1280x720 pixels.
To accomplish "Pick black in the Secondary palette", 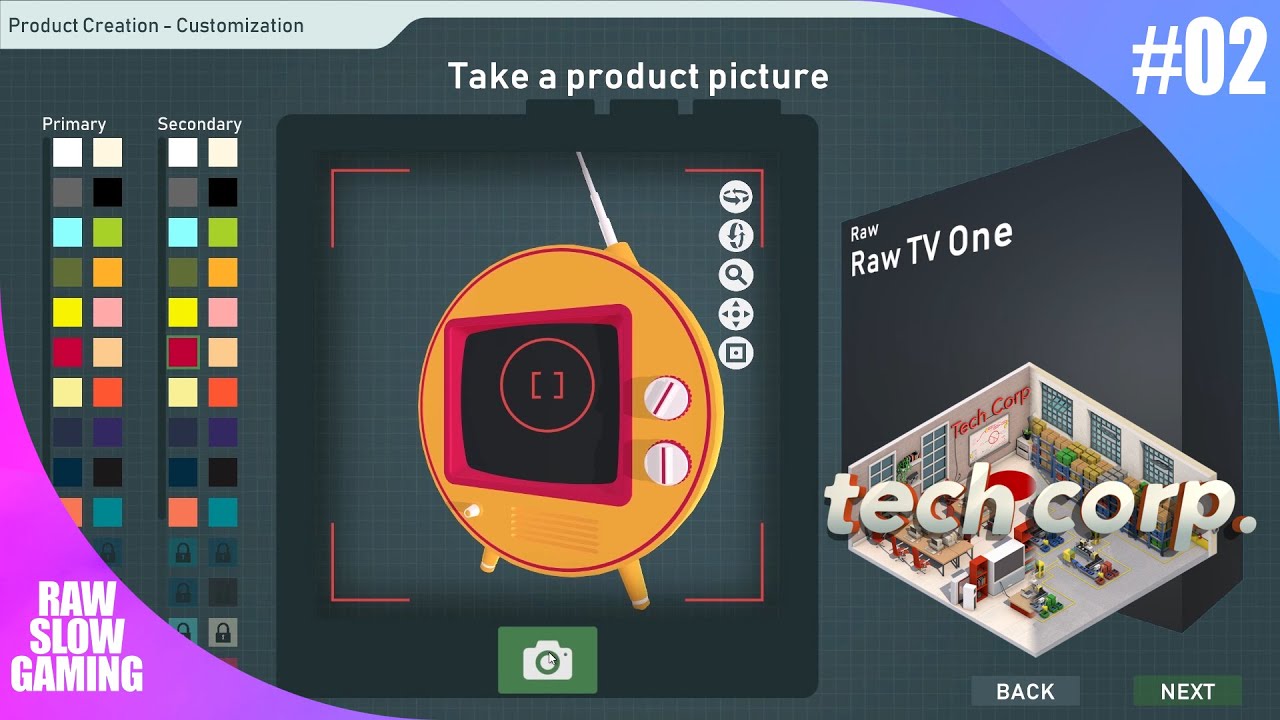I will pyautogui.click(x=223, y=192).
